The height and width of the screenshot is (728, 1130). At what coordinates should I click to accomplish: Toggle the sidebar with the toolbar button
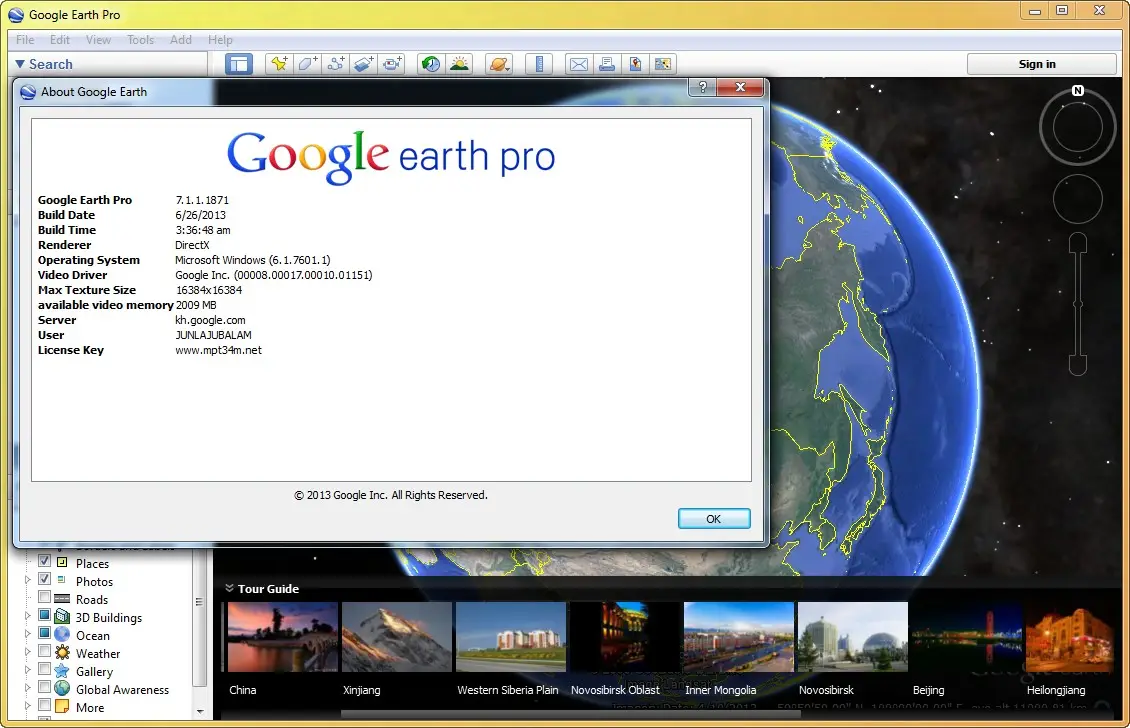tap(239, 64)
